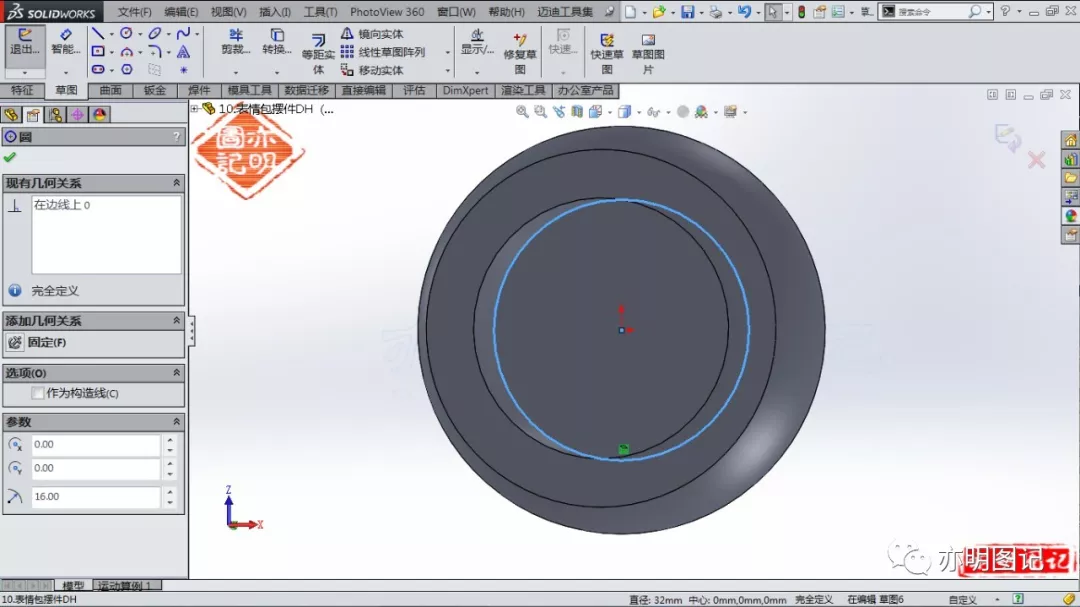This screenshot has height=607, width=1080.
Task: Click the Repair Sketch (修复草图) tool
Action: [x=520, y=53]
